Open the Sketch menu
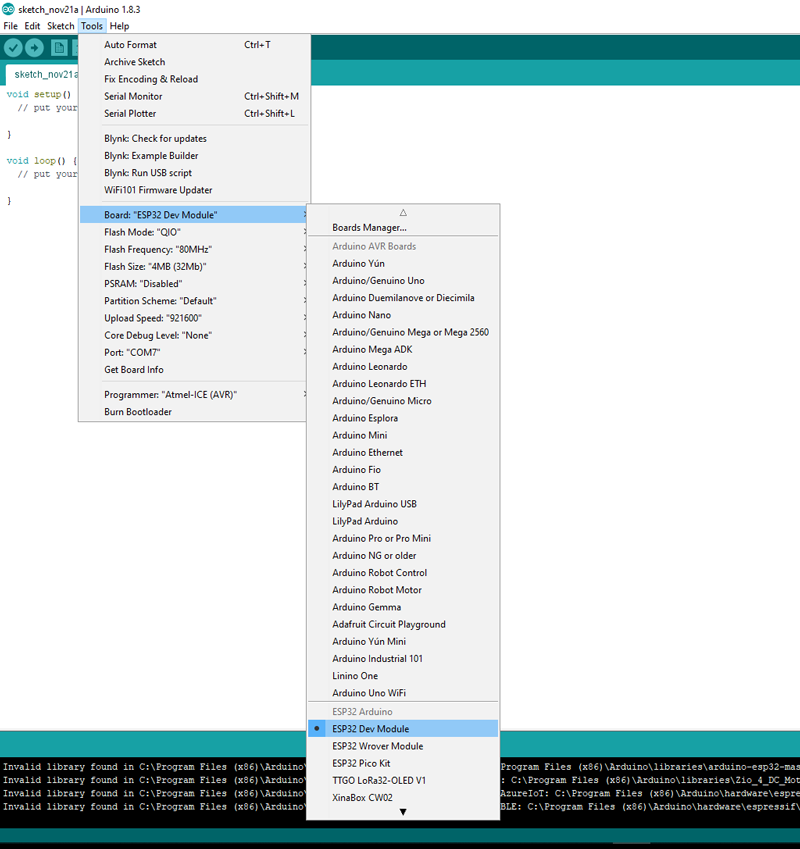Screen dimensions: 800x849 [61, 26]
